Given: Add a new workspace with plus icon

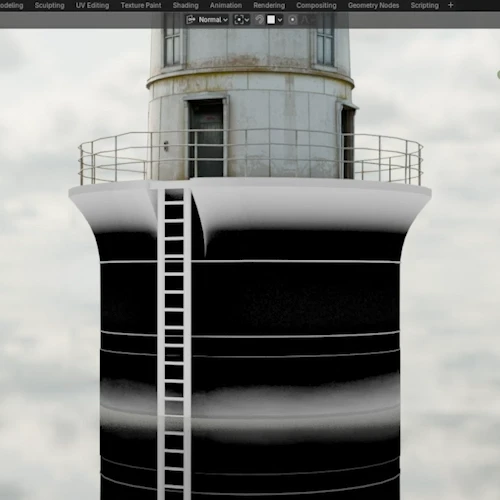Looking at the screenshot, I should [x=451, y=5].
